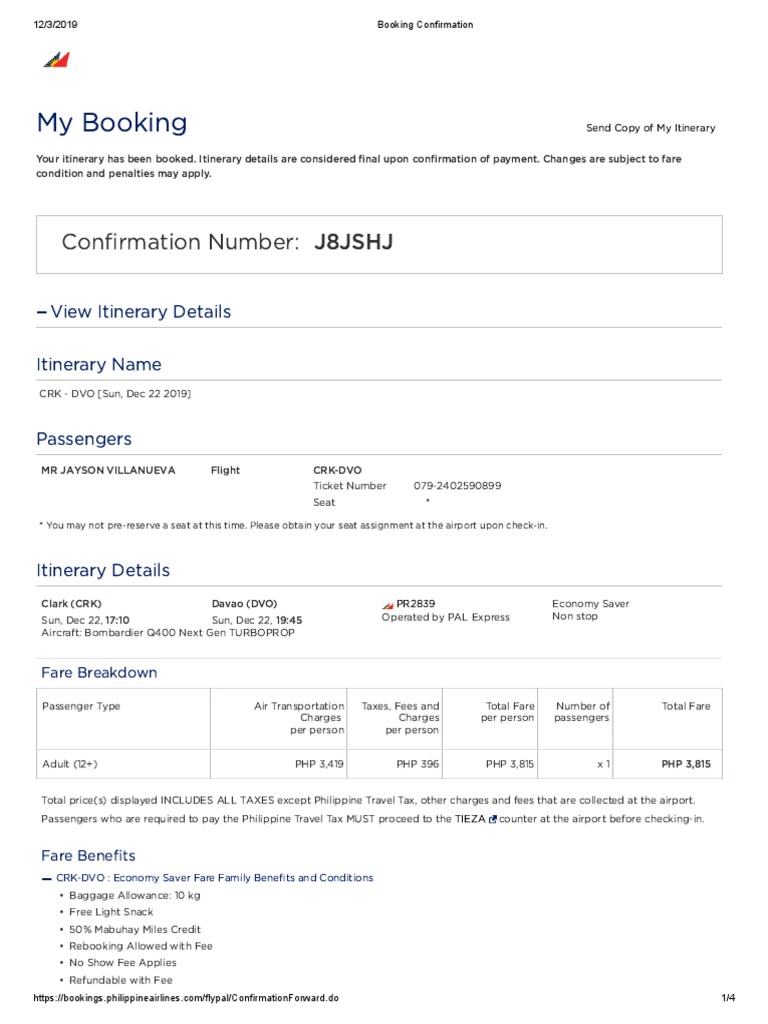Click the Passengers section heading

pyautogui.click(x=84, y=439)
